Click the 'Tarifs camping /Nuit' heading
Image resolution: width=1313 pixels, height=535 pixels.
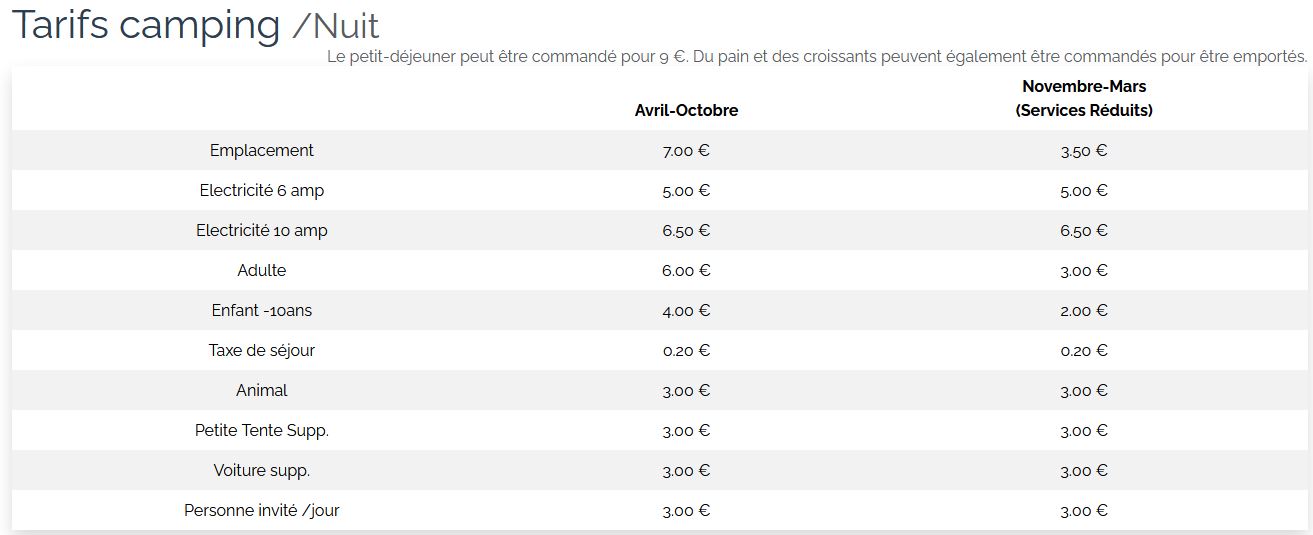point(195,25)
